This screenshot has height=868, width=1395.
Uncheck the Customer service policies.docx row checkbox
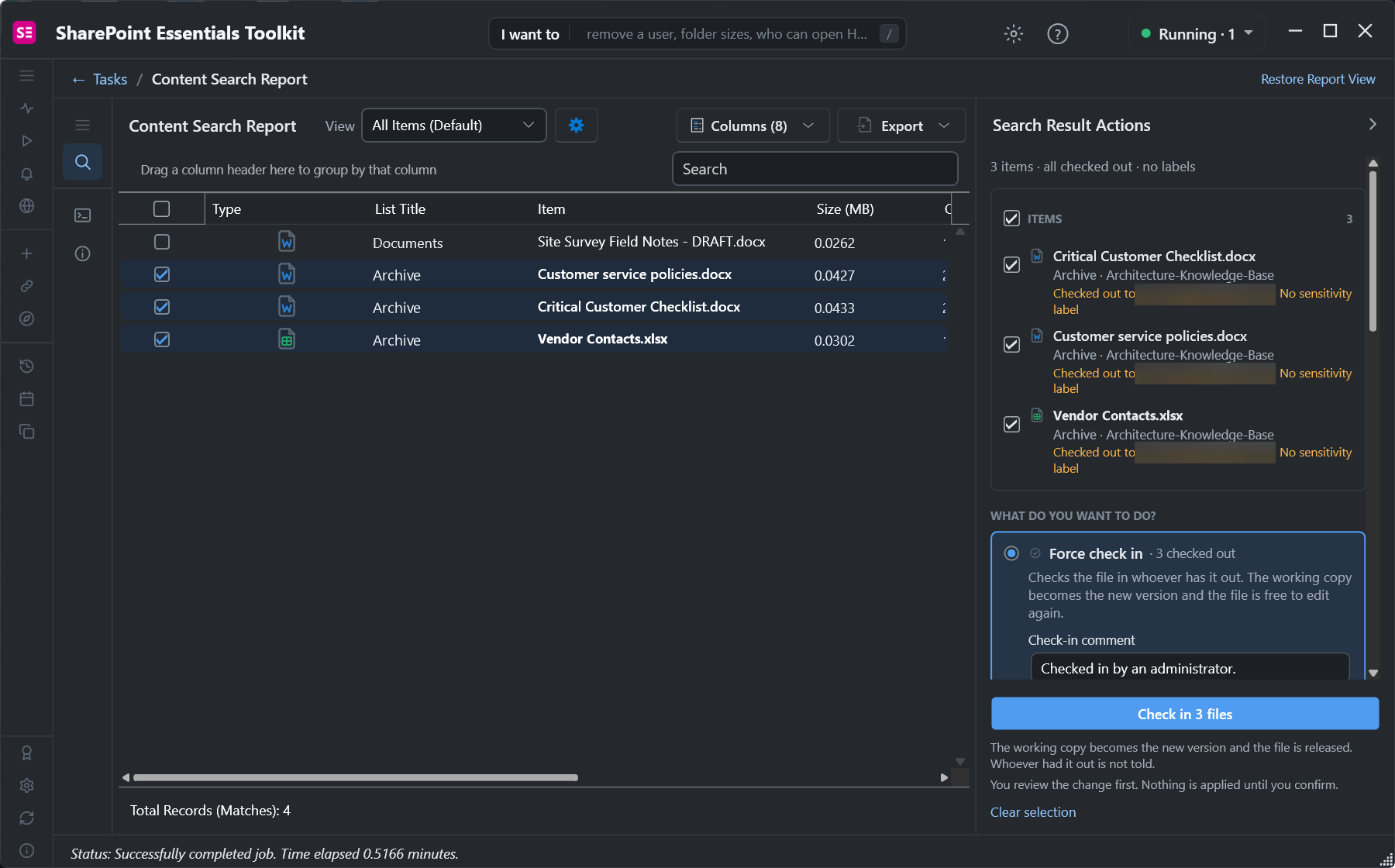pyautogui.click(x=162, y=274)
